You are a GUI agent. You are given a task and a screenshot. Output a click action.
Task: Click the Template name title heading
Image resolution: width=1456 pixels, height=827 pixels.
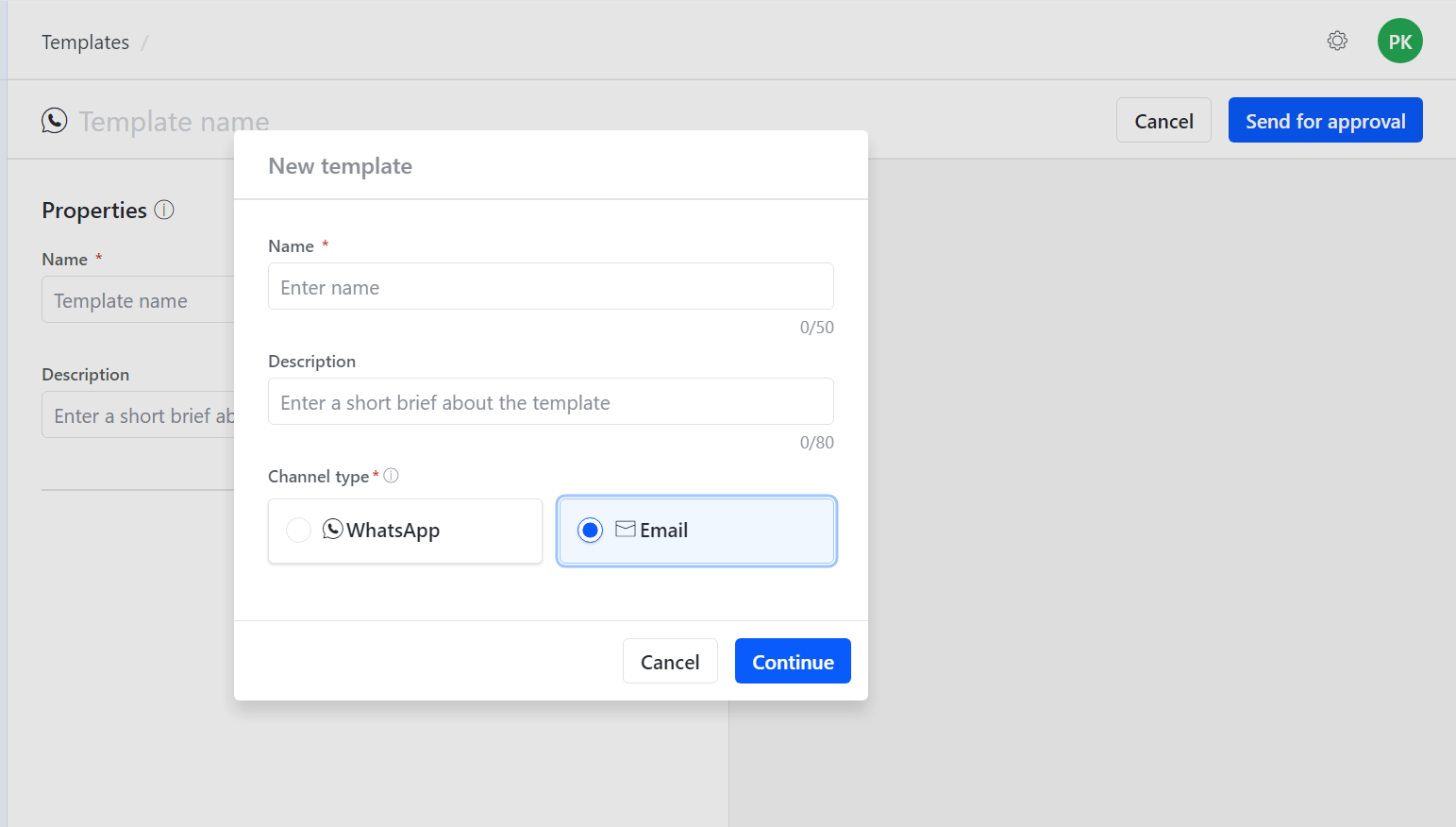point(174,121)
